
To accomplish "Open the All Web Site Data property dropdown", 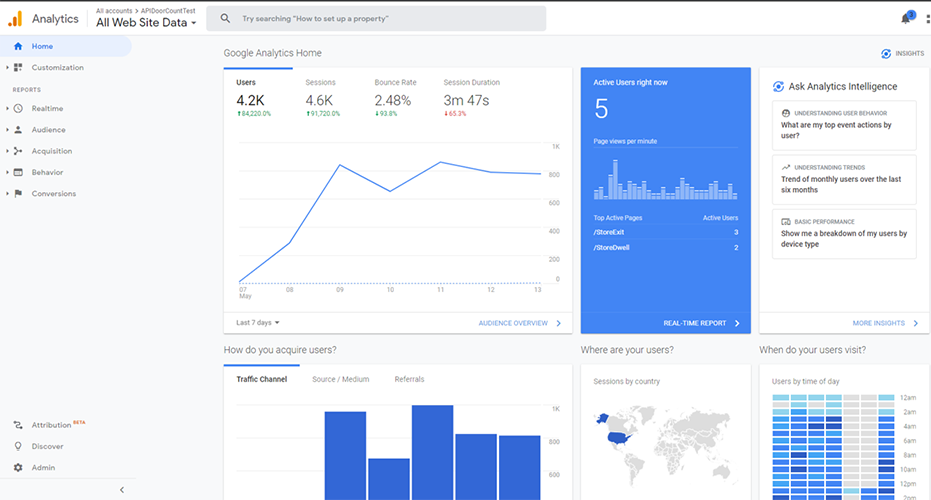I will (146, 23).
